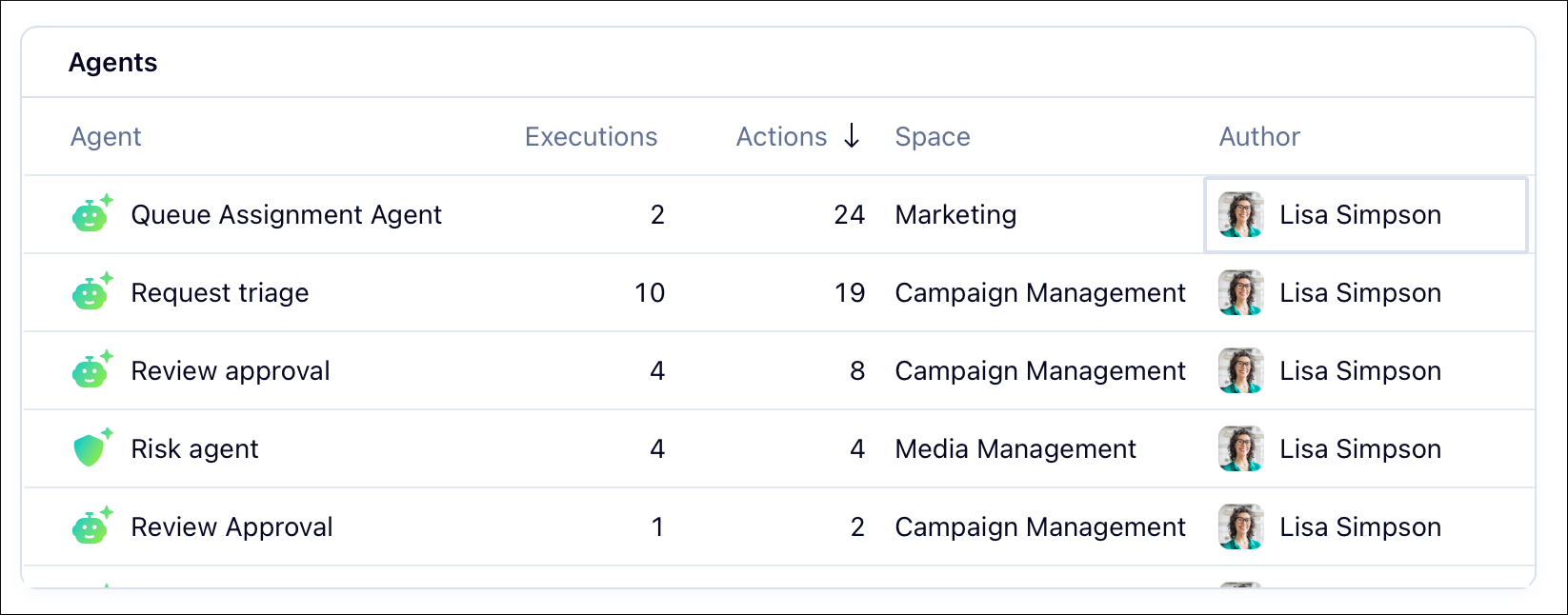Click the Queue Assignment Agent robot icon

click(x=92, y=214)
